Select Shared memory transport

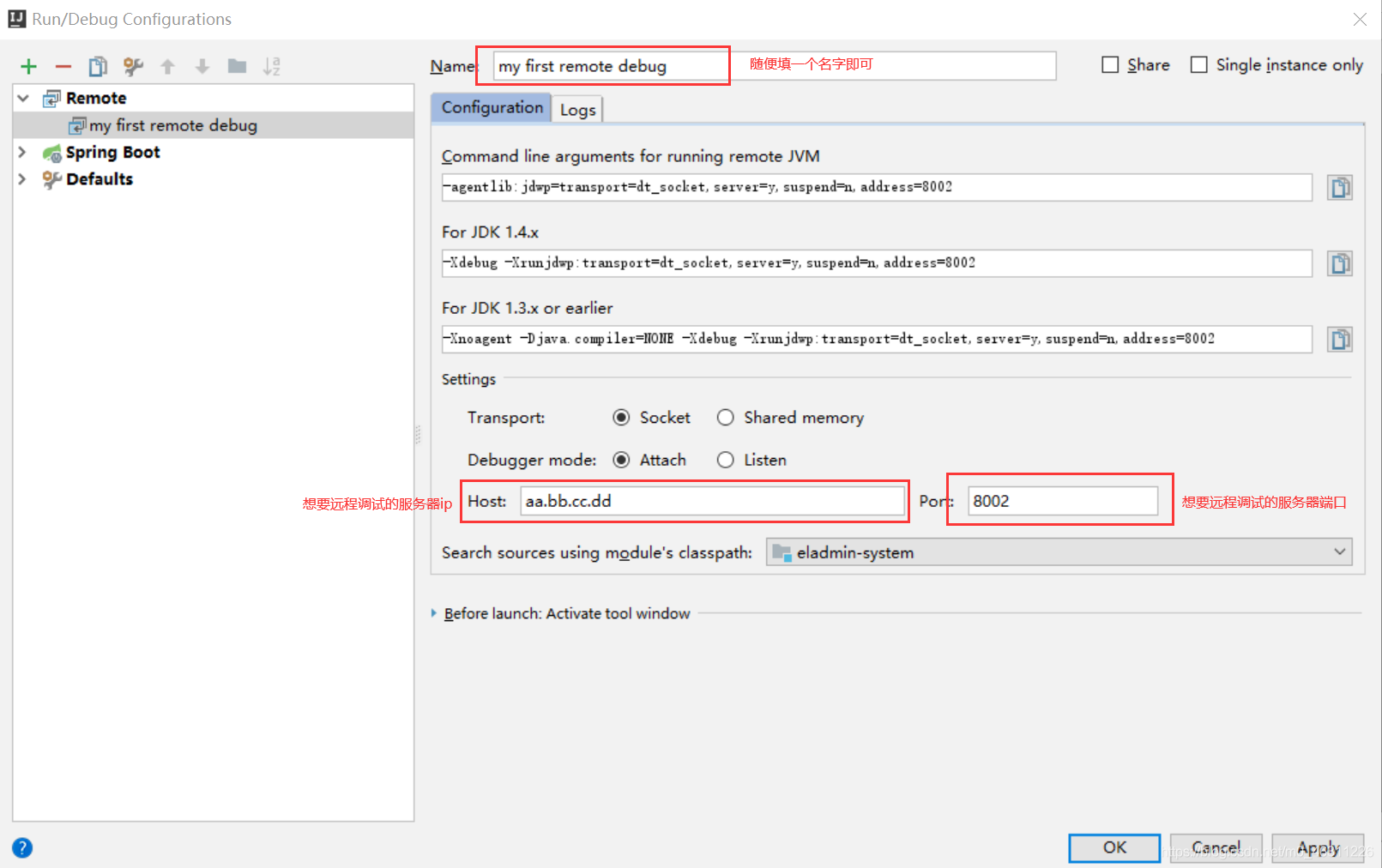(726, 418)
